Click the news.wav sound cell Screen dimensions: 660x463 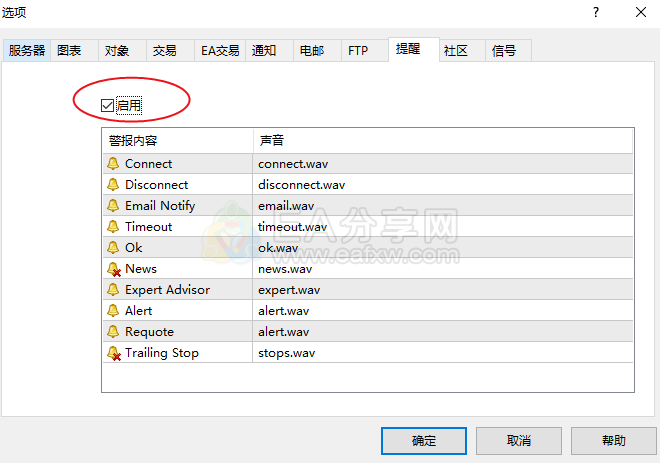coord(443,269)
